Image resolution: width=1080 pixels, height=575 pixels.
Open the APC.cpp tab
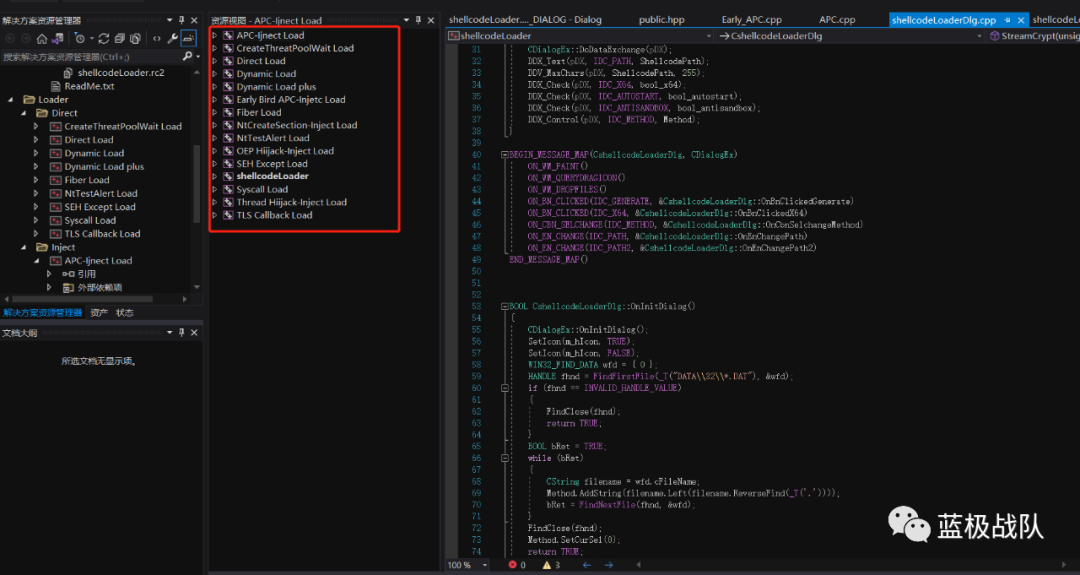(837, 20)
